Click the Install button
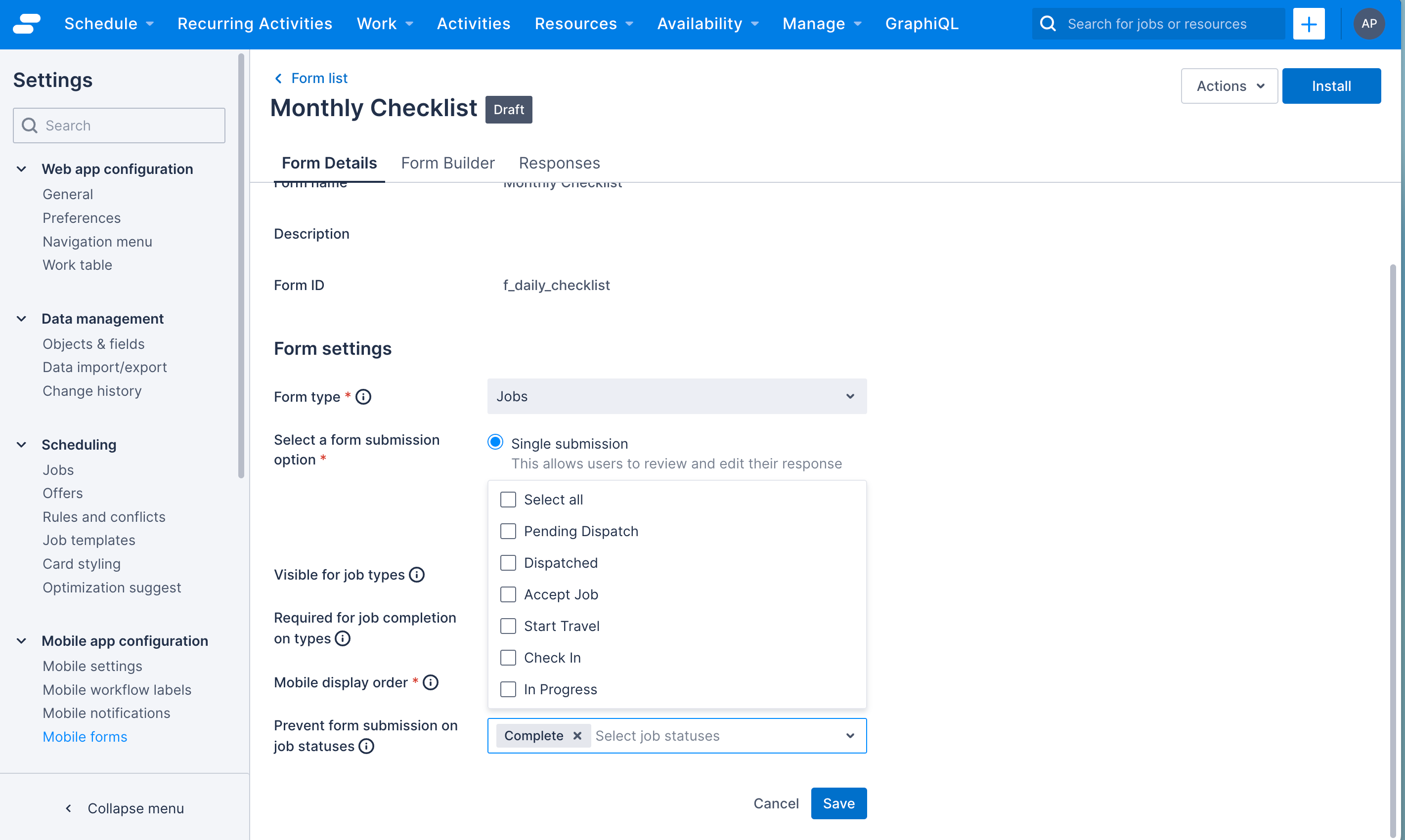Viewport: 1405px width, 840px height. point(1331,86)
